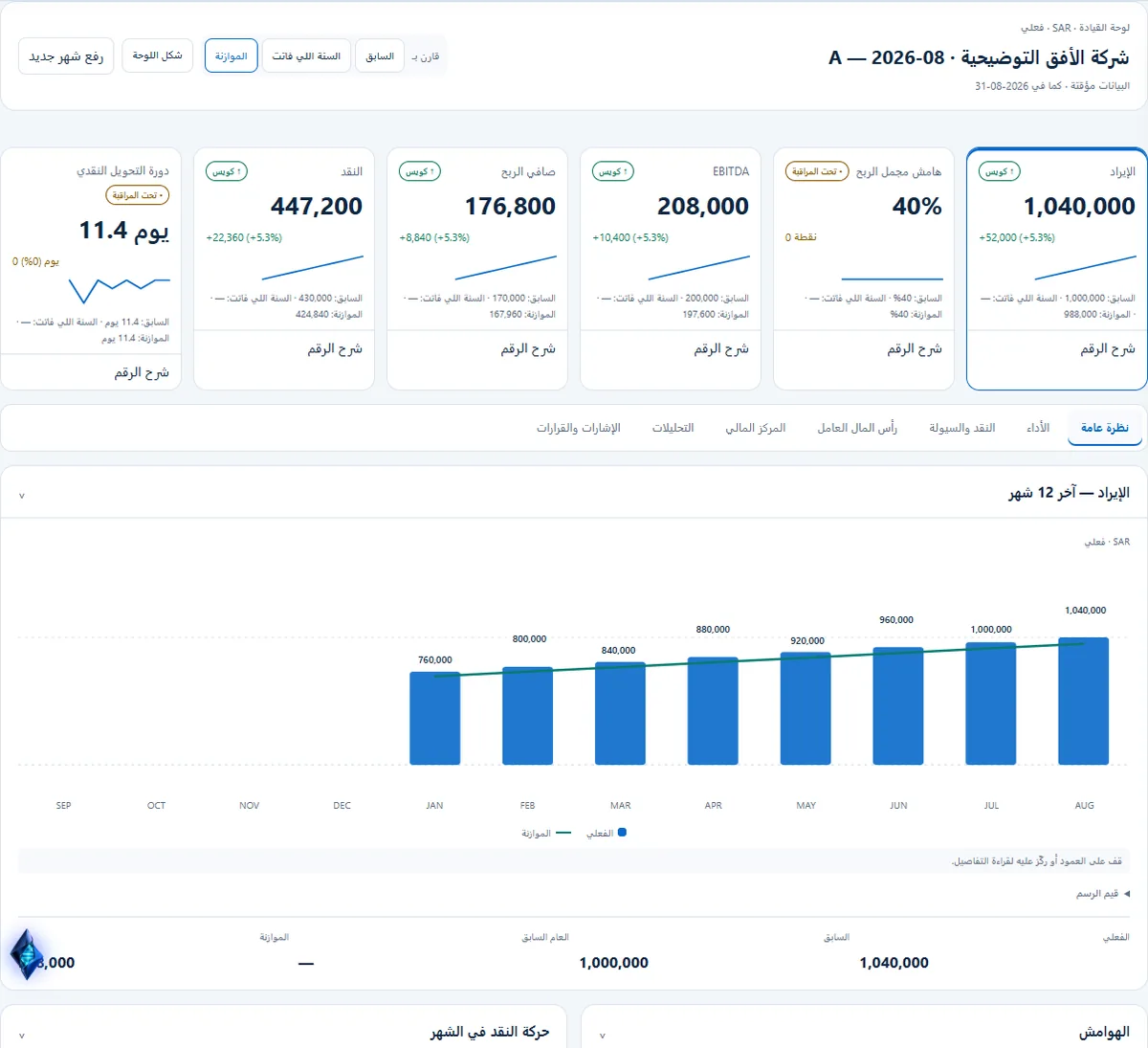Open شرح الرقم in هامش مجمل الربح card
Viewport: 1148px width, 1048px height.
tap(915, 349)
